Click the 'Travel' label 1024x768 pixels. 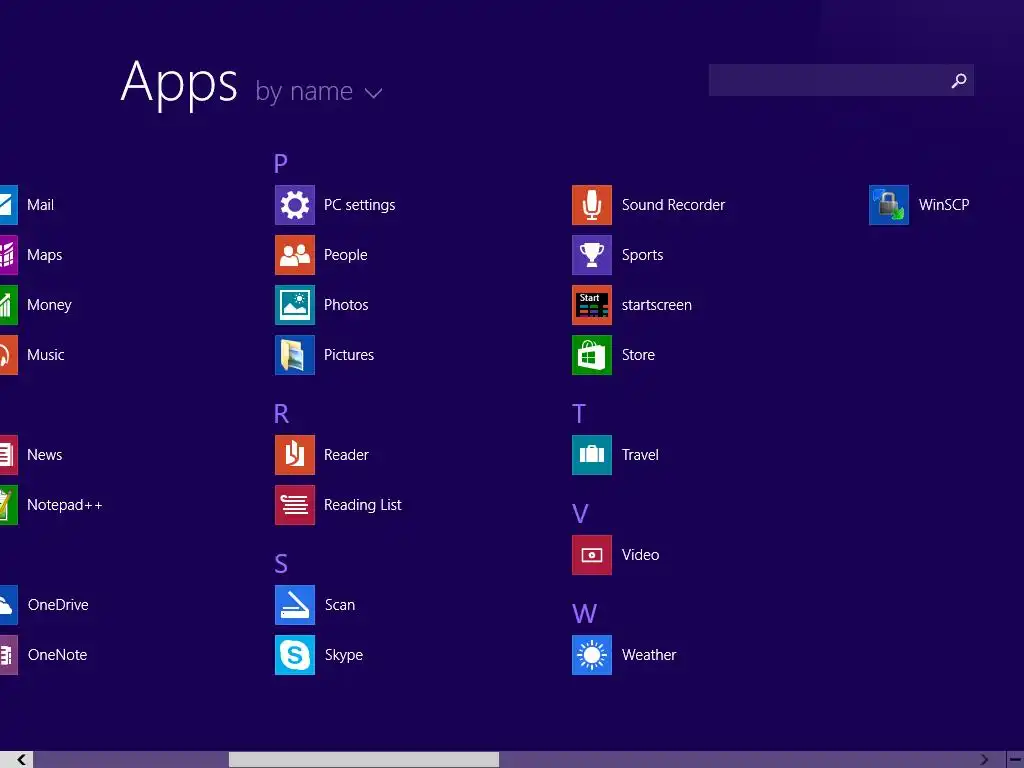[x=640, y=455]
